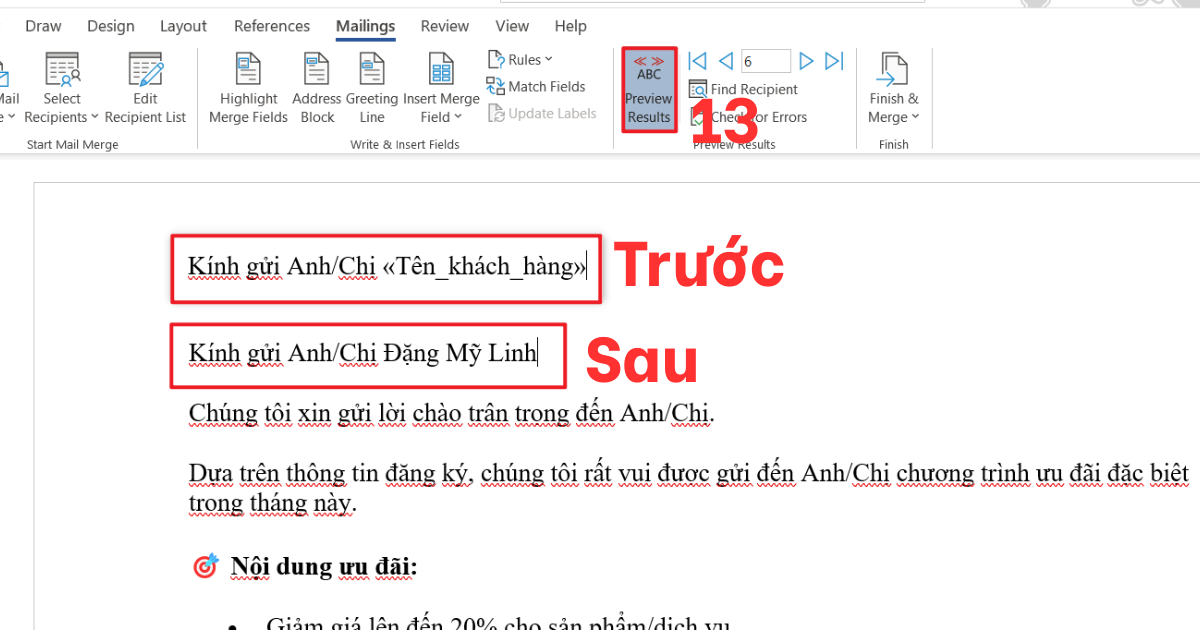Image resolution: width=1200 pixels, height=630 pixels.
Task: Open the Rules dropdown
Action: pos(520,60)
